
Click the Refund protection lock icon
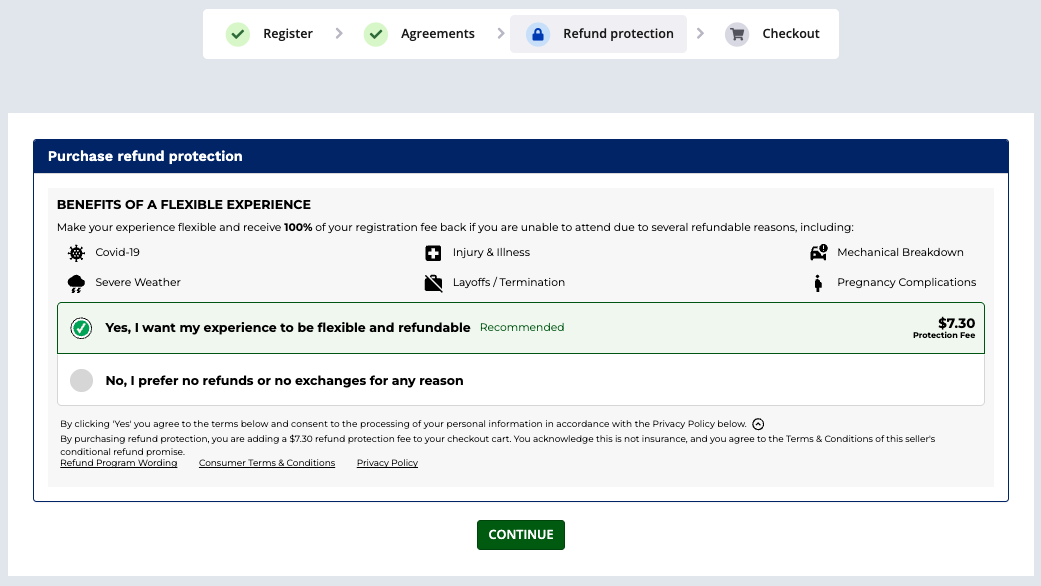538,34
